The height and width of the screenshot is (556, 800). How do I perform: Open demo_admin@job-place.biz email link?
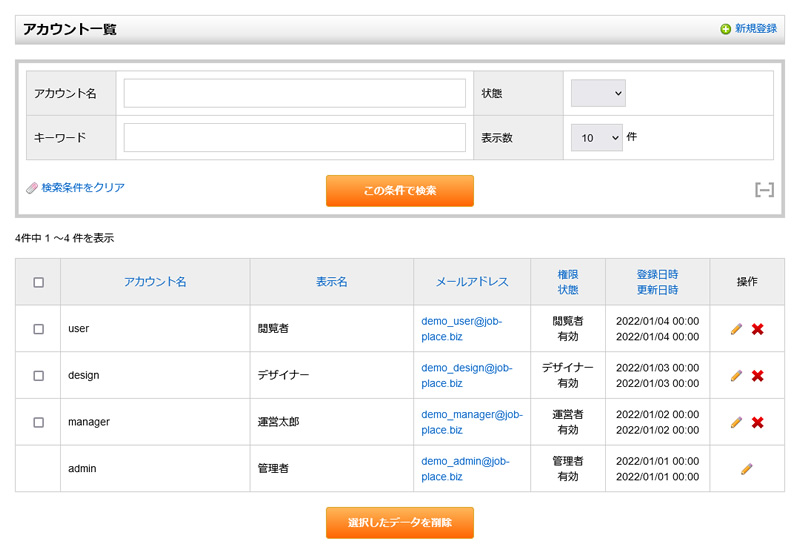[465, 469]
